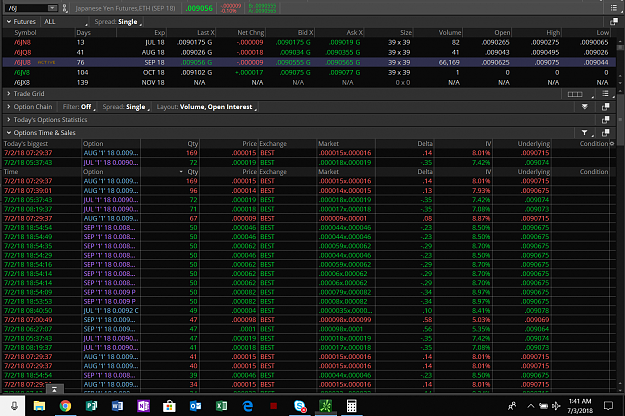Sort futures by Volume column header

(450, 33)
